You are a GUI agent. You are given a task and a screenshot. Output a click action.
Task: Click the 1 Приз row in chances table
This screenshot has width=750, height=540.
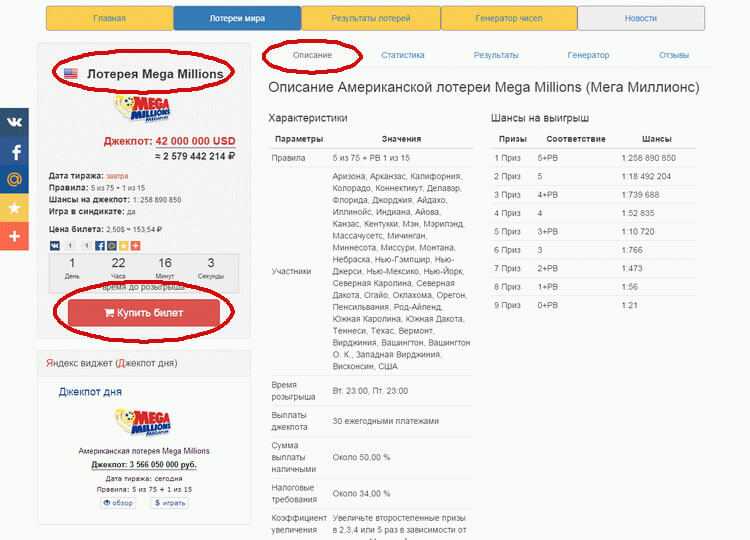click(593, 158)
